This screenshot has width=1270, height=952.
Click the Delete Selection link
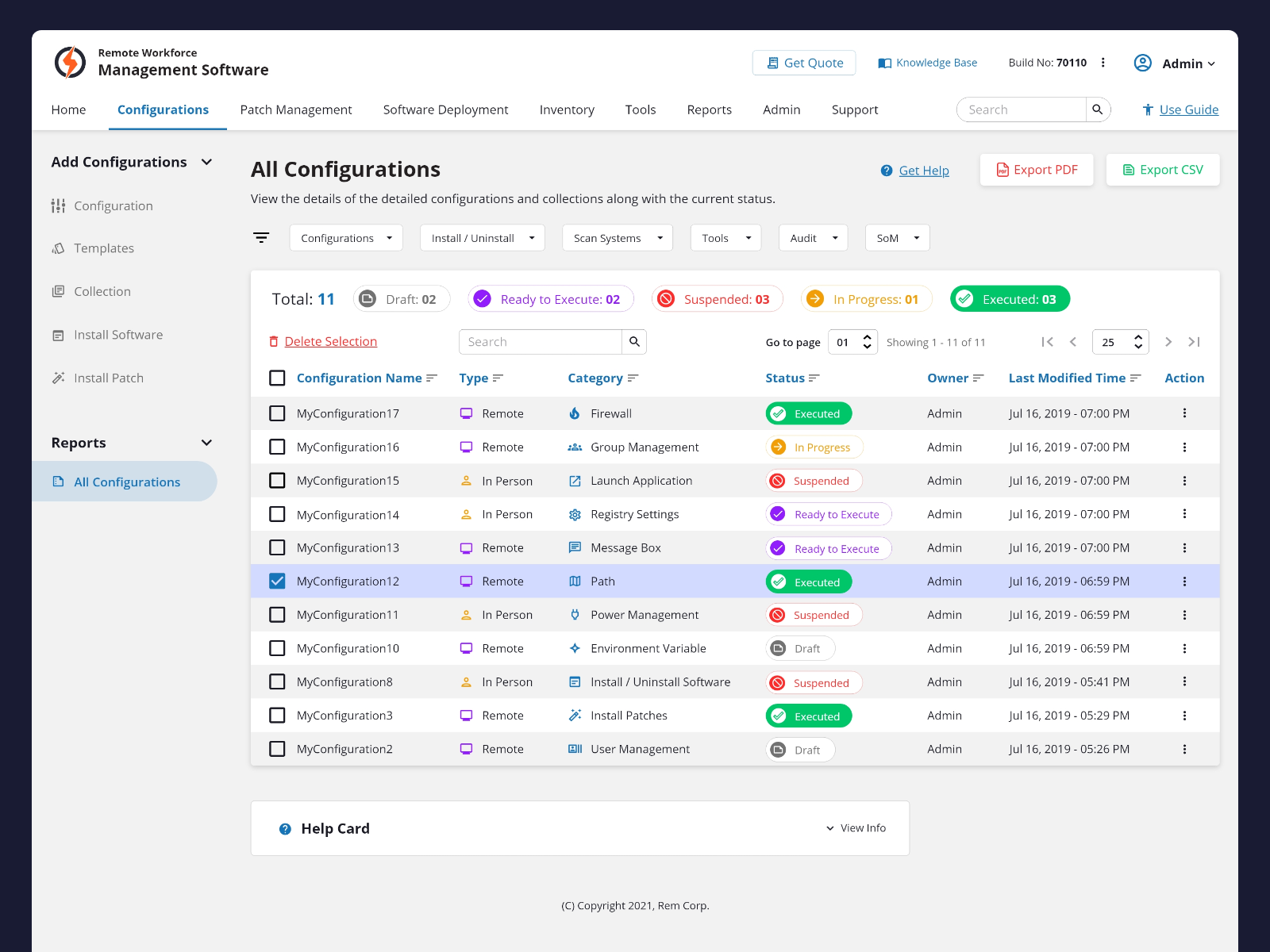[330, 341]
